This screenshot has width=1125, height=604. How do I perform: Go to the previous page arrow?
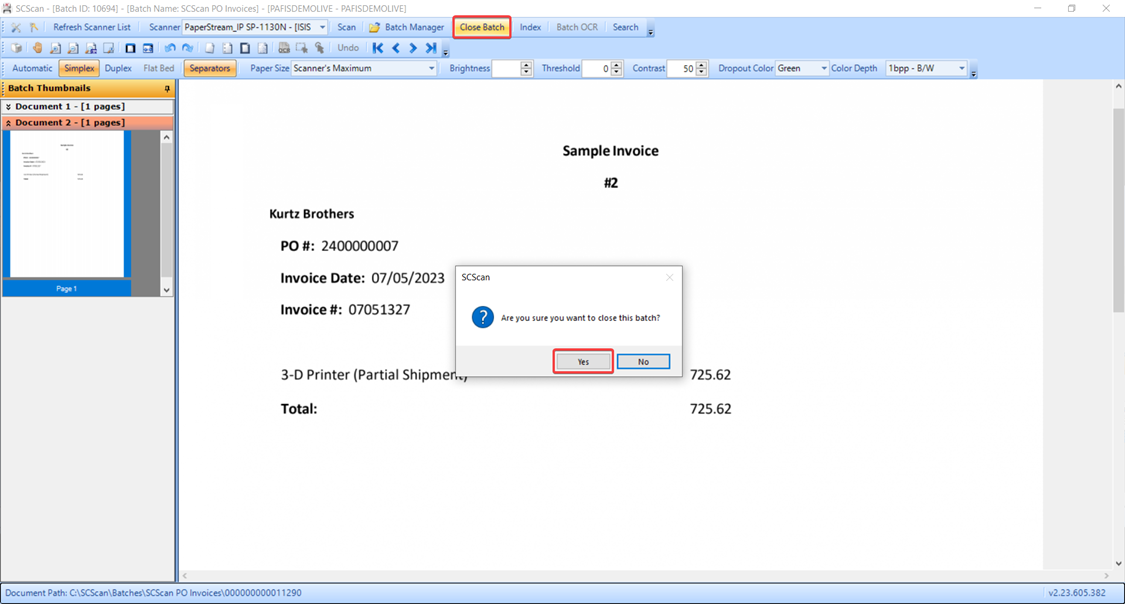(396, 48)
